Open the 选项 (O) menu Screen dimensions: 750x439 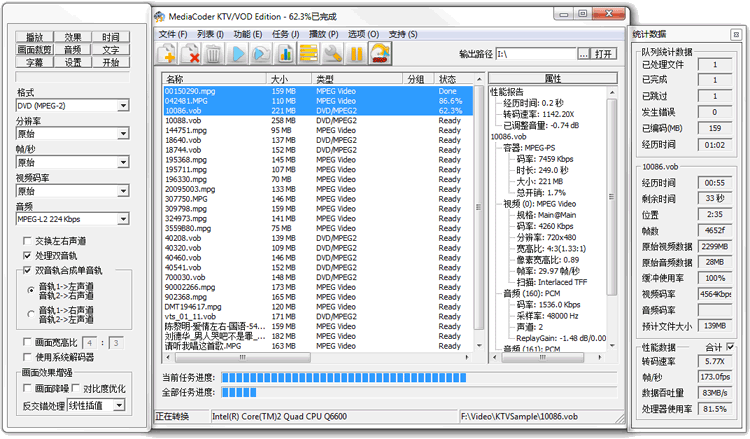tap(363, 34)
